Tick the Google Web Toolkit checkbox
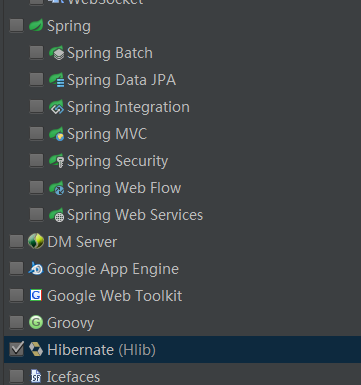 point(17,295)
